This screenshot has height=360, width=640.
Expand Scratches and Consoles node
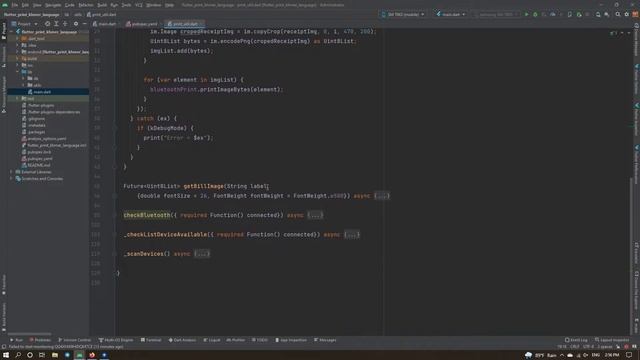point(11,178)
